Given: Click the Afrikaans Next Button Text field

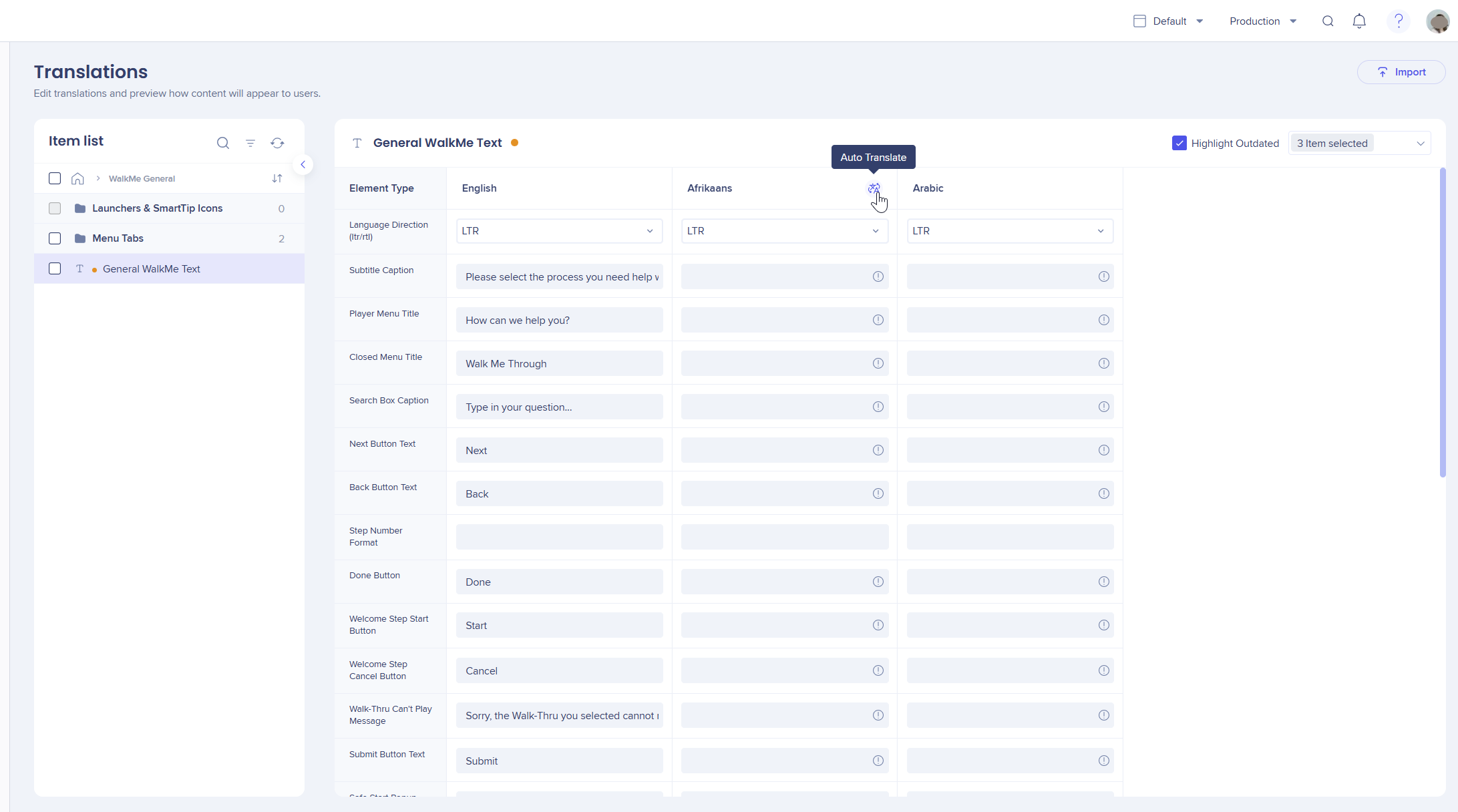Looking at the screenshot, I should pyautogui.click(x=775, y=450).
